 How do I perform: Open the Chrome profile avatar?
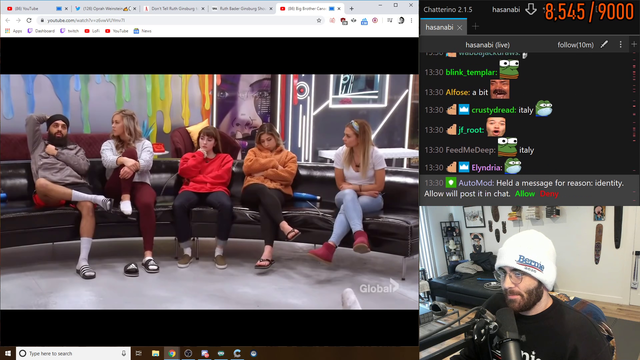tap(401, 20)
